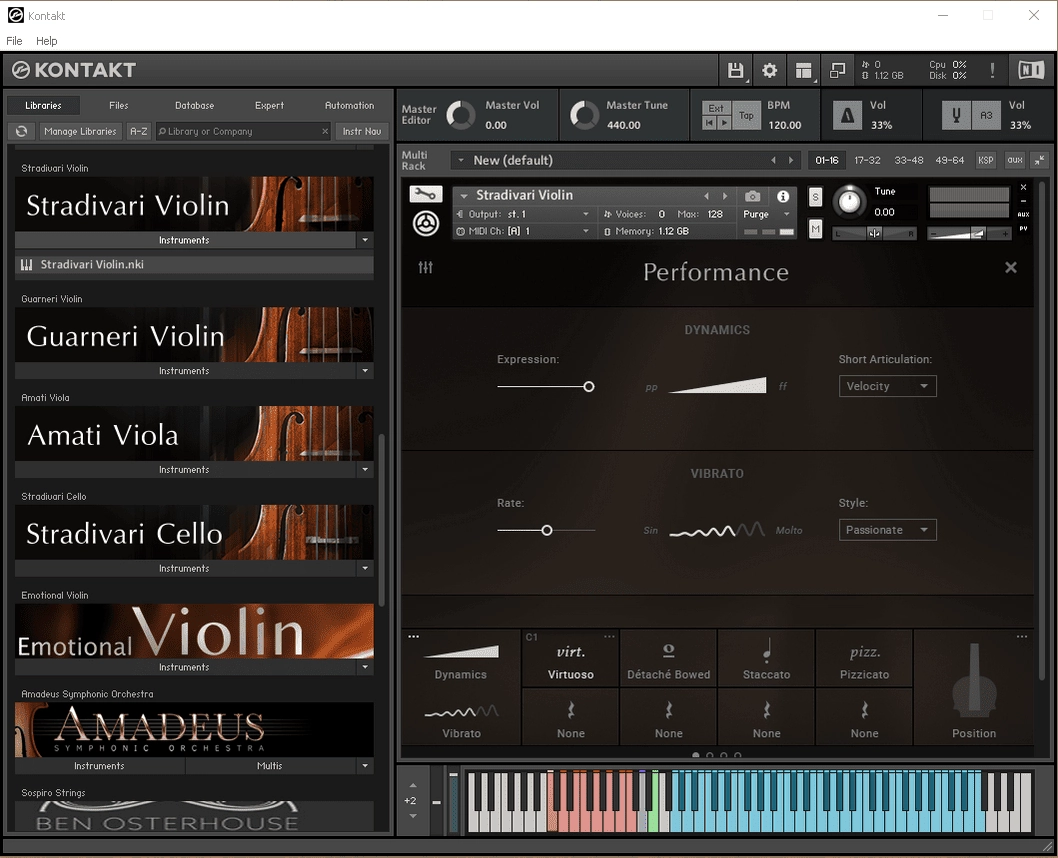1058x858 pixels.
Task: Refresh the libraries list
Action: [x=22, y=131]
